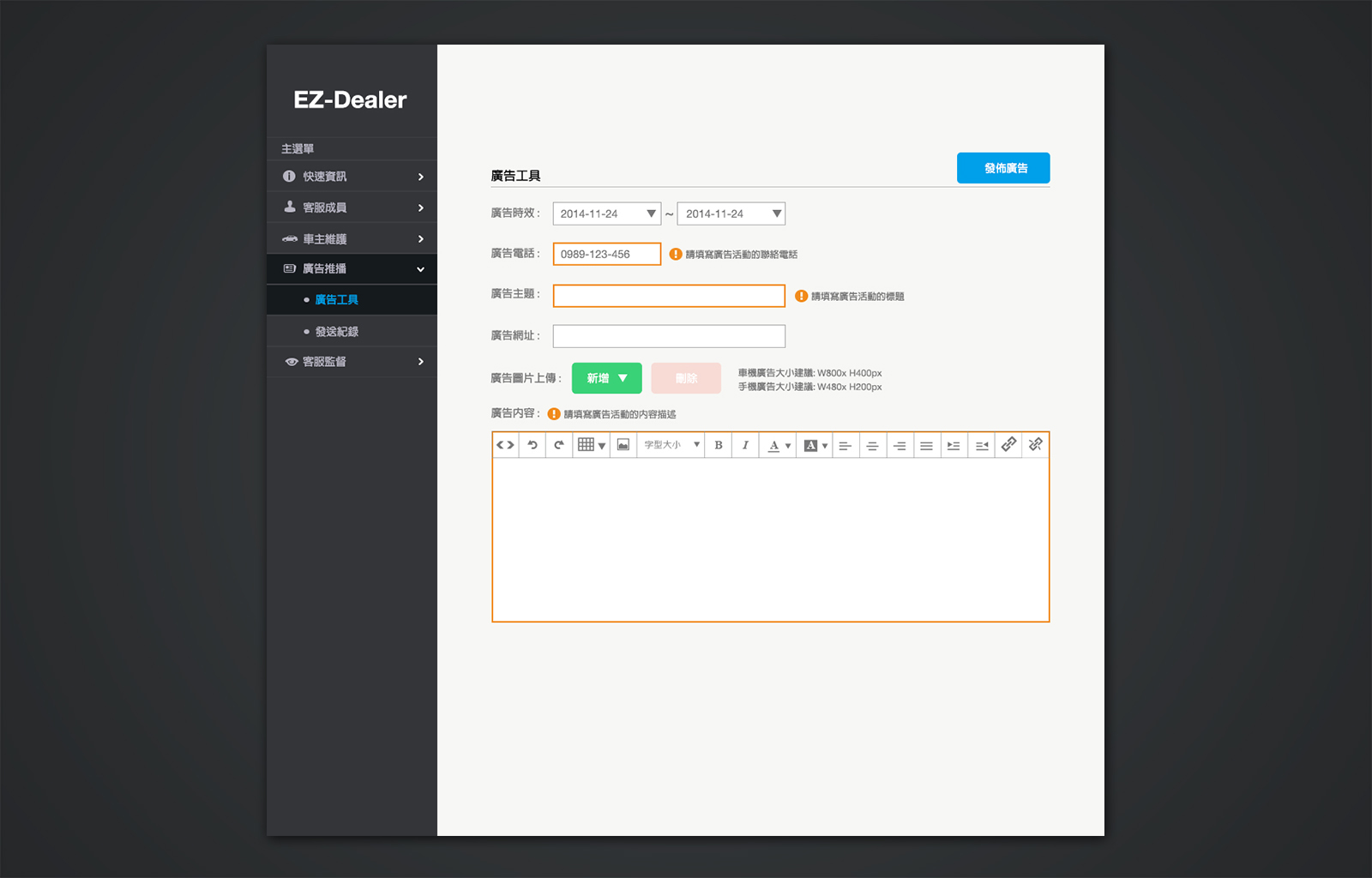Click the 發佈廣告 publish button
Viewport: 1372px width, 878px height.
tap(1003, 168)
